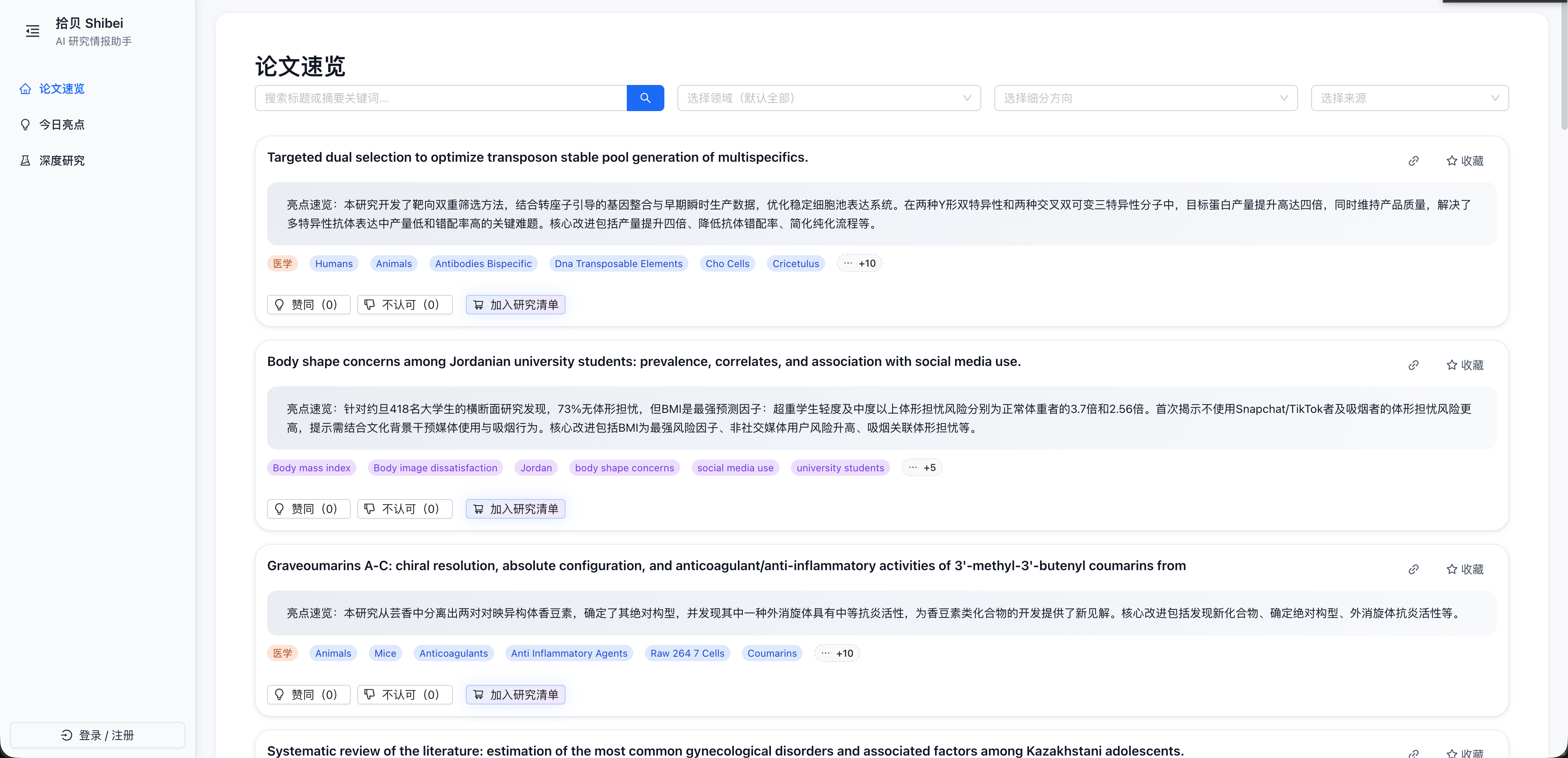This screenshot has height=758, width=1568.
Task: Open the 选择细分方向 dropdown
Action: pyautogui.click(x=1145, y=98)
